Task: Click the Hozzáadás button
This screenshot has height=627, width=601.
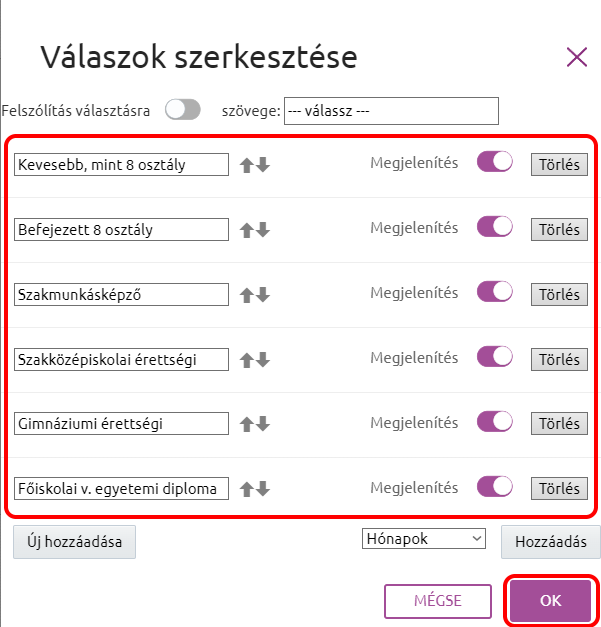Action: point(550,541)
